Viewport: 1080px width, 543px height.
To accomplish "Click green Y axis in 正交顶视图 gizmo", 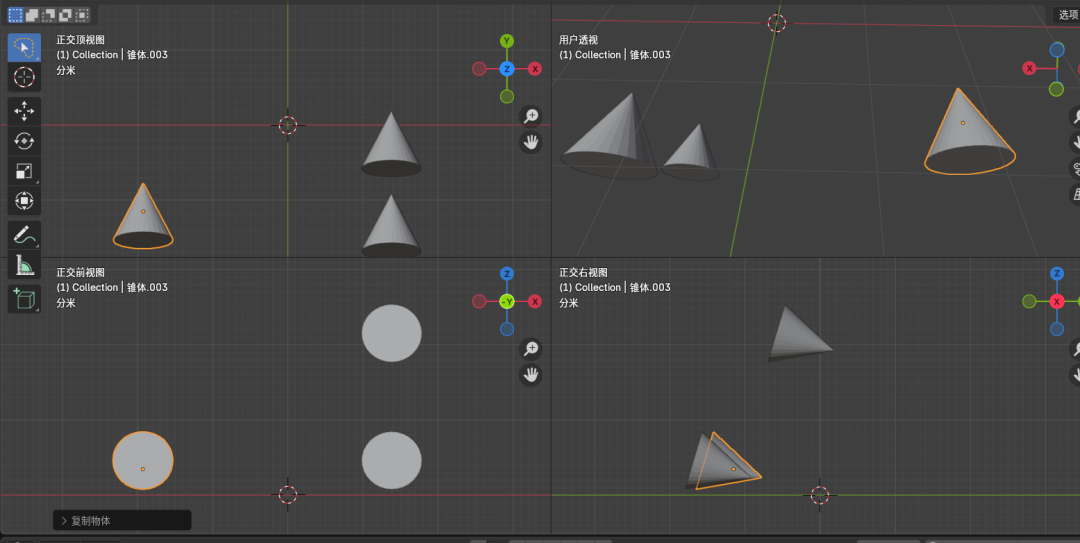I will (507, 41).
